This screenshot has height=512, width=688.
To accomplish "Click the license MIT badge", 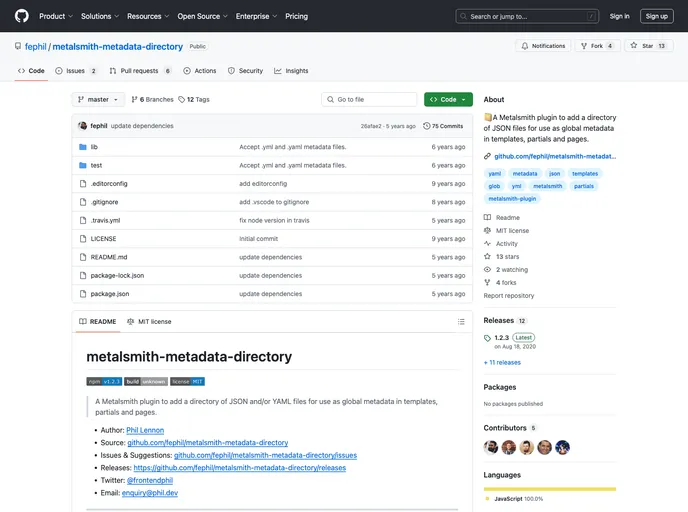I will 187,382.
